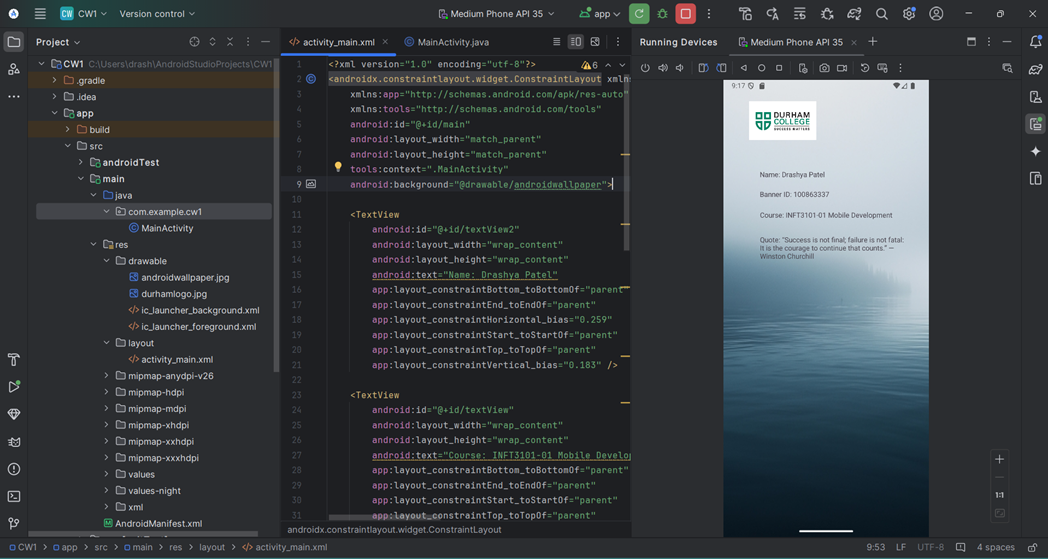
Task: Close the activity_main.xml tab
Action: 385,41
